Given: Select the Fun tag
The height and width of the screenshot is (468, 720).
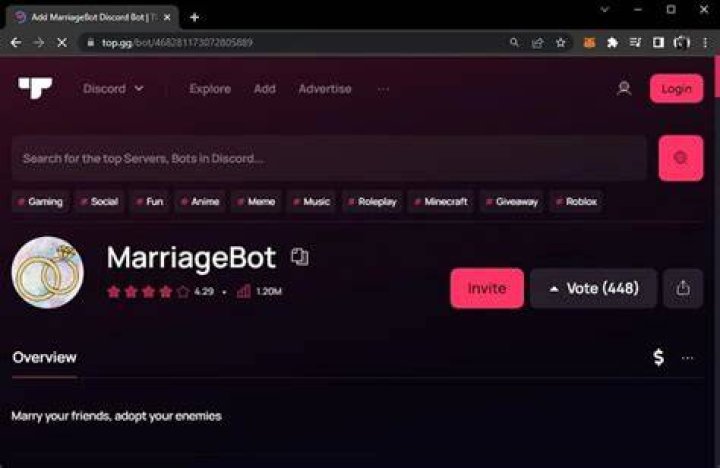Looking at the screenshot, I should 150,202.
